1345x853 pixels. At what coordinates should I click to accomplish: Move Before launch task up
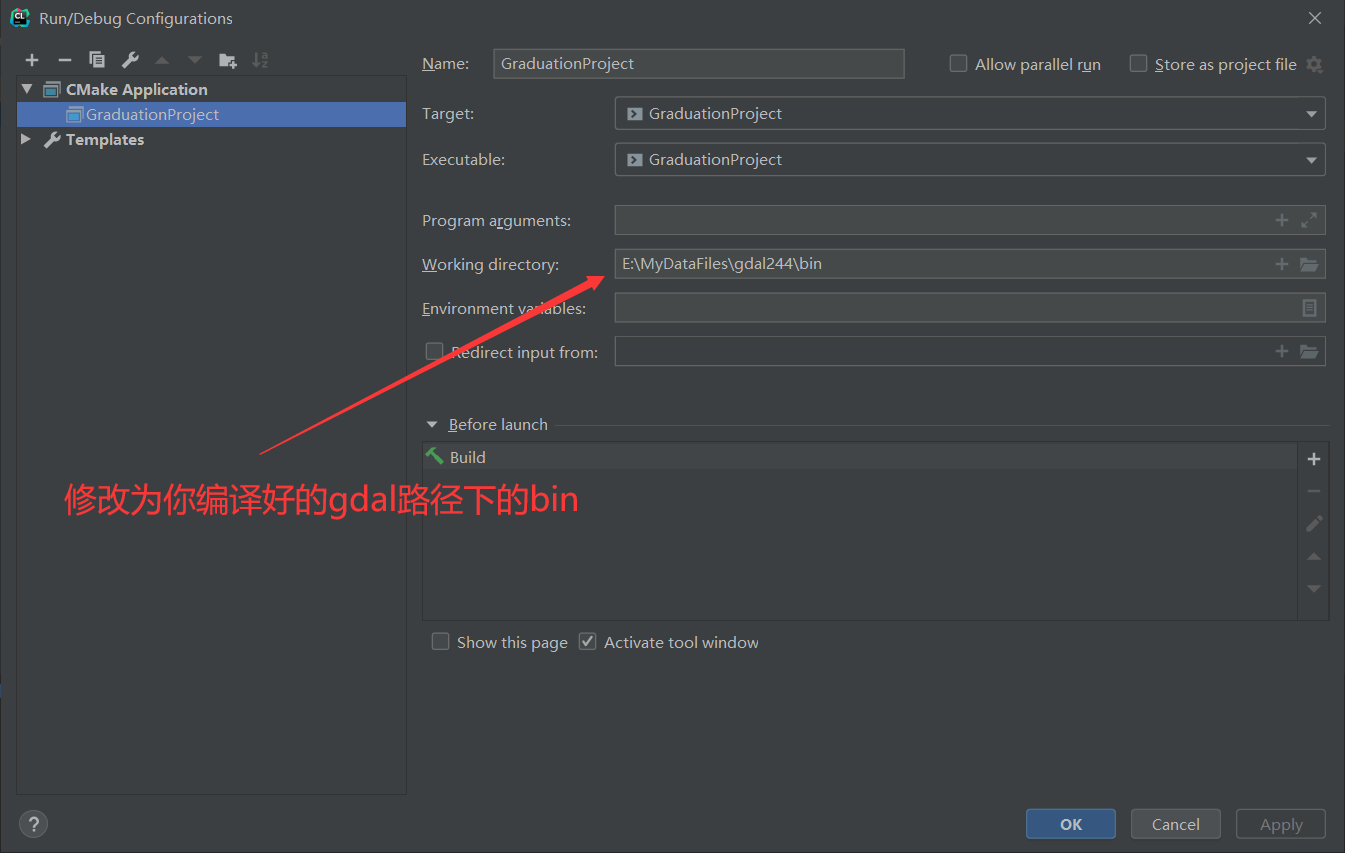click(x=1314, y=556)
